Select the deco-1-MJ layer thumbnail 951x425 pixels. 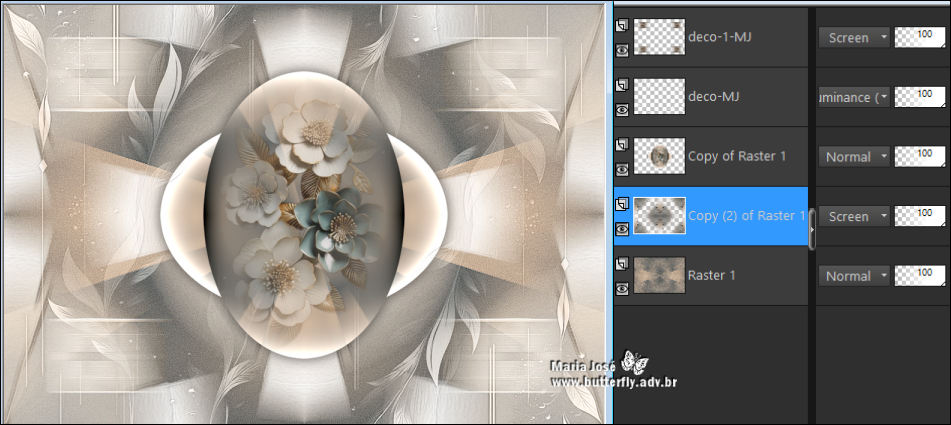(659, 37)
